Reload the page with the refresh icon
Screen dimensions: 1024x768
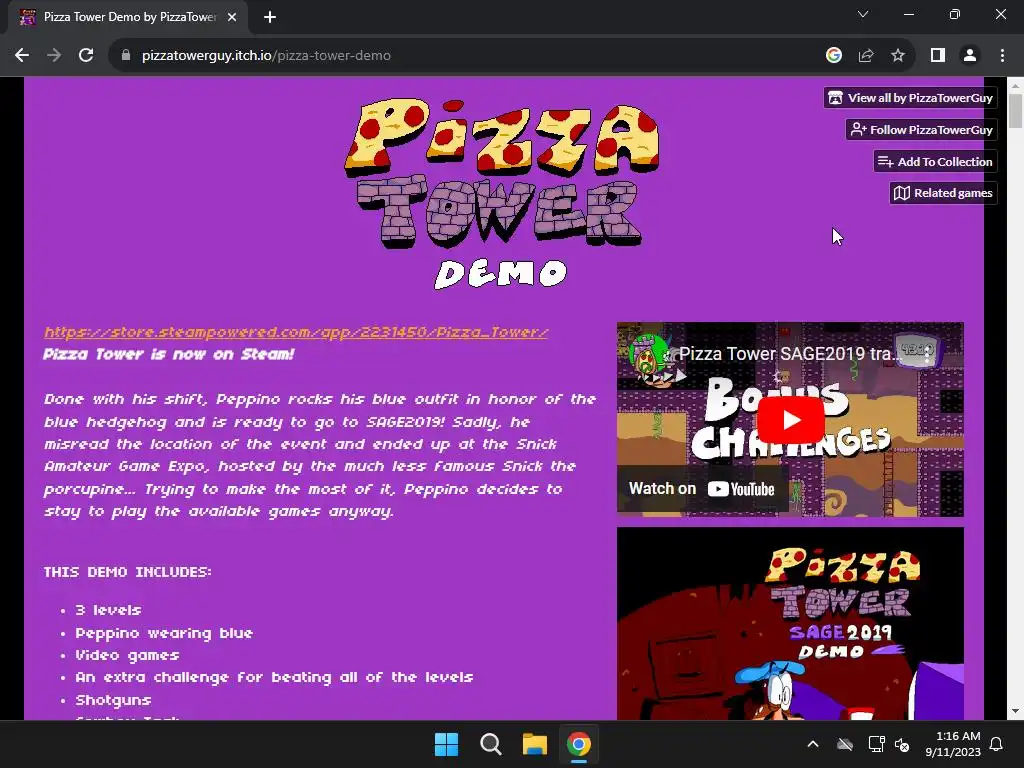[86, 56]
